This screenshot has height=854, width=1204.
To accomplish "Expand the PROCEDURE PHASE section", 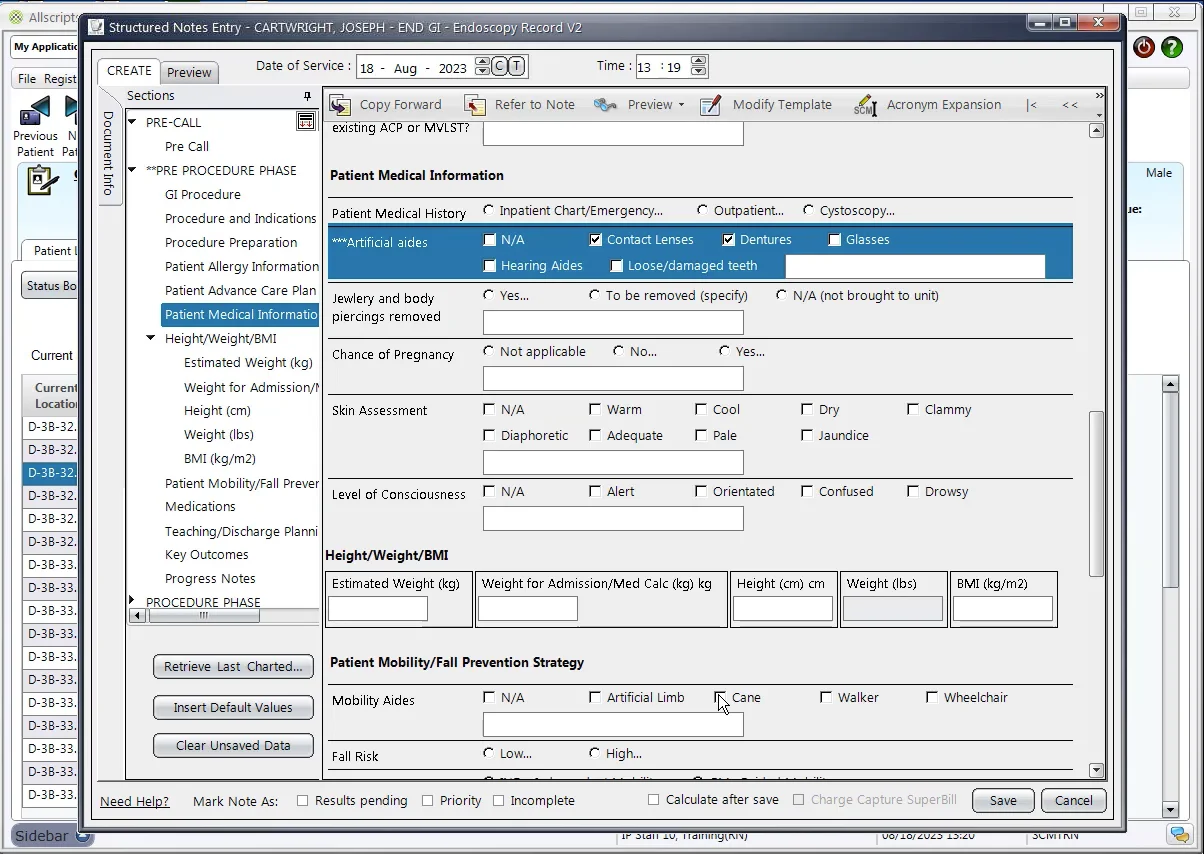I will pyautogui.click(x=132, y=600).
